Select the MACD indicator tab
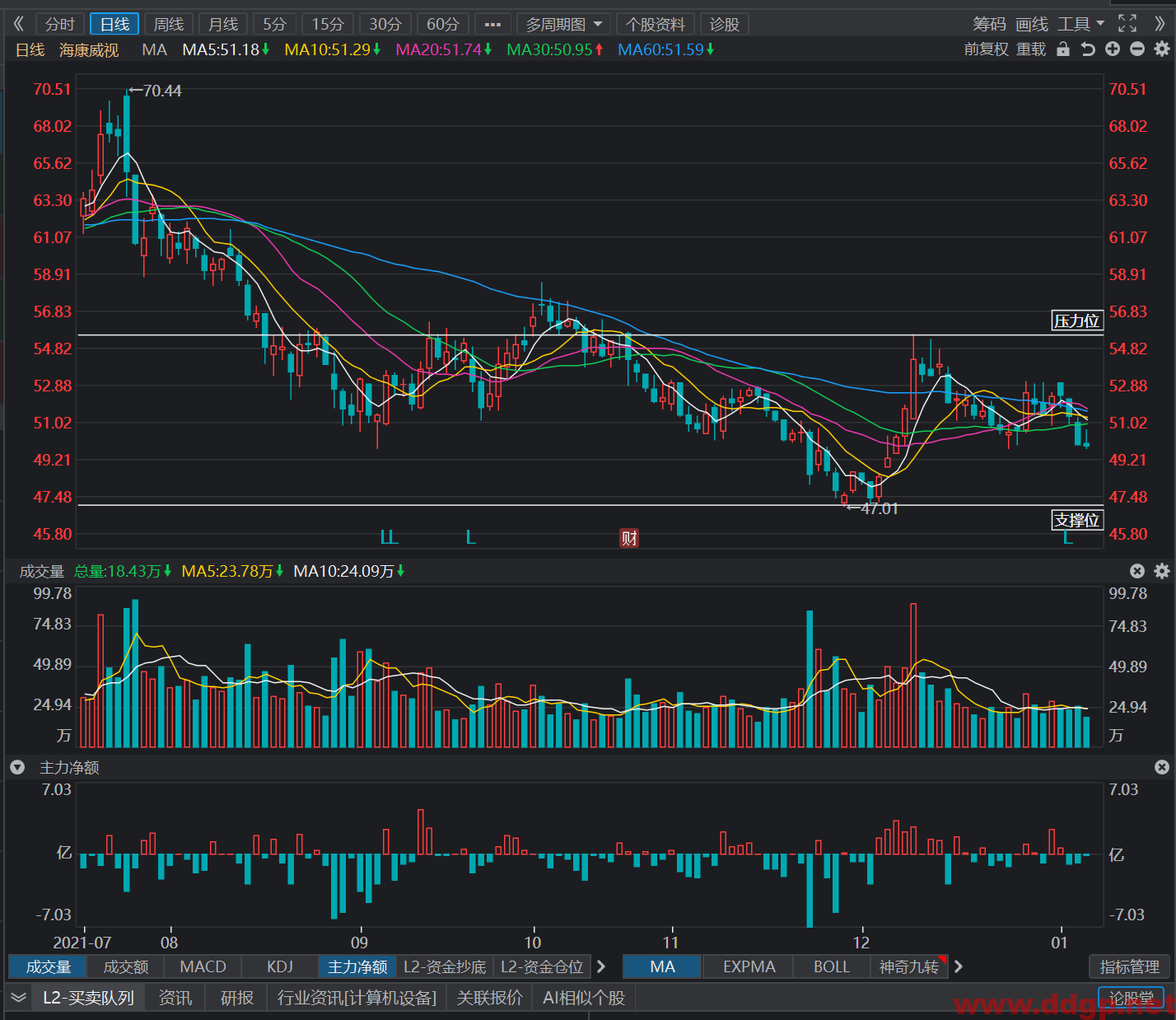This screenshot has height=1020, width=1176. 203,966
